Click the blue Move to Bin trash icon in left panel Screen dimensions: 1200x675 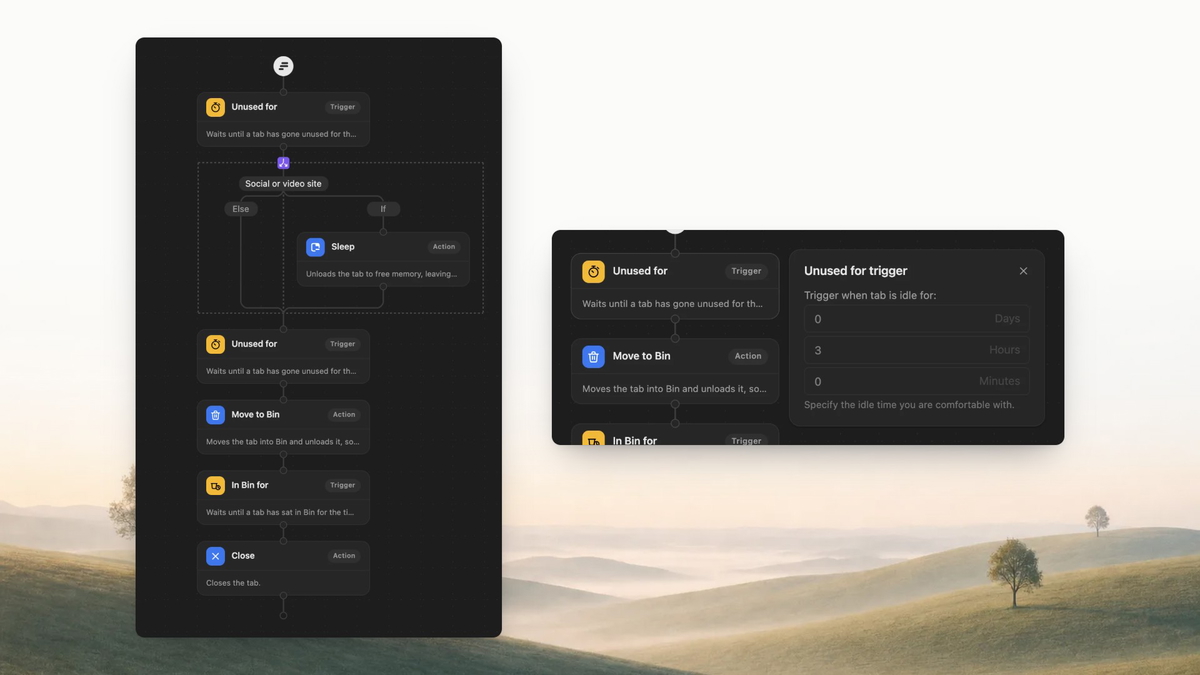[x=215, y=415]
